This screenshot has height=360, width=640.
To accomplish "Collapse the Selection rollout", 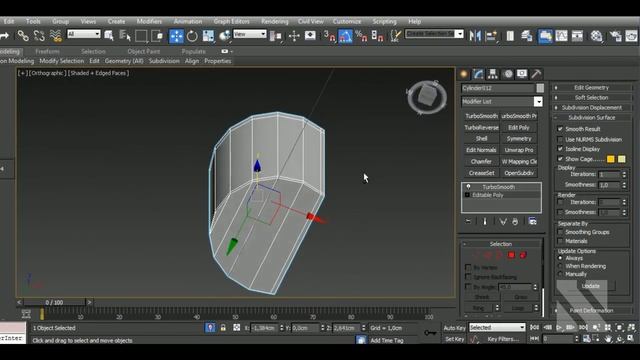I will coord(501,244).
